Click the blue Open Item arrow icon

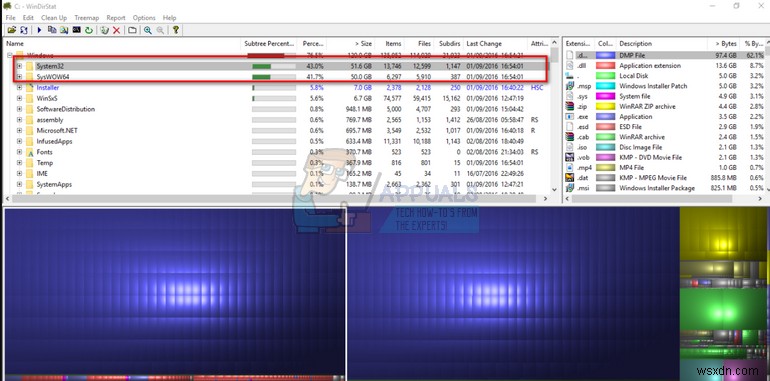(39, 30)
